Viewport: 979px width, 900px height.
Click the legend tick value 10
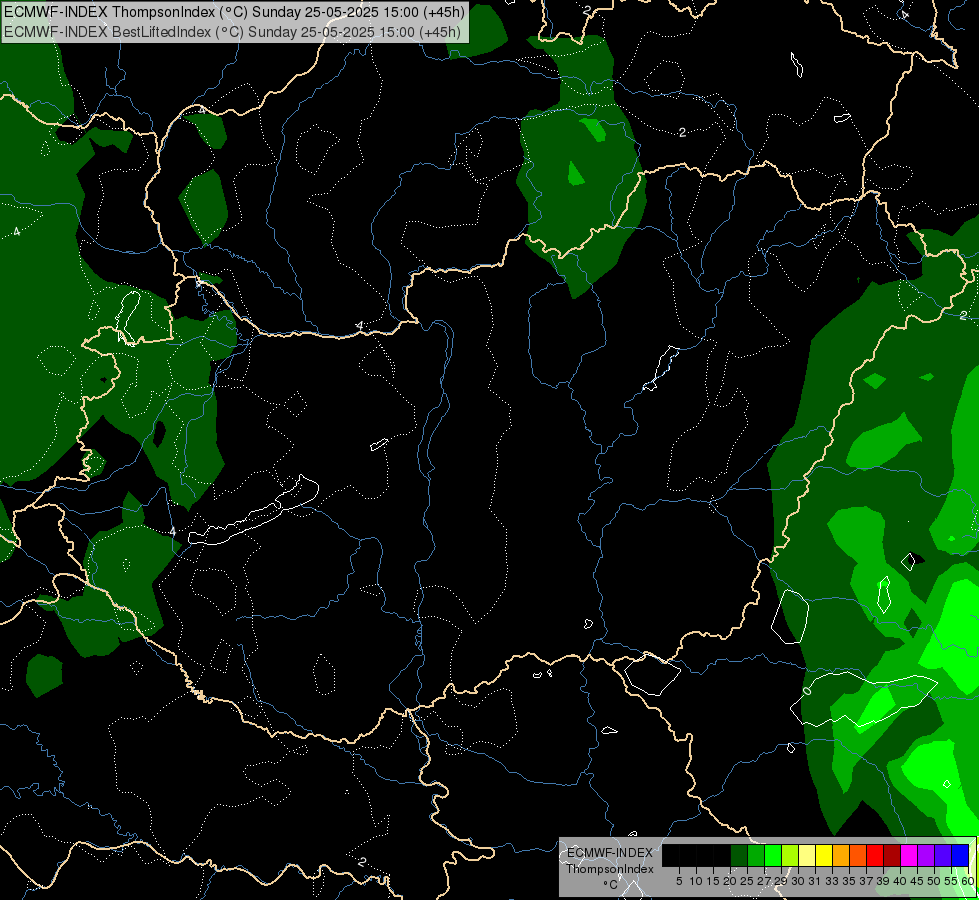(696, 881)
